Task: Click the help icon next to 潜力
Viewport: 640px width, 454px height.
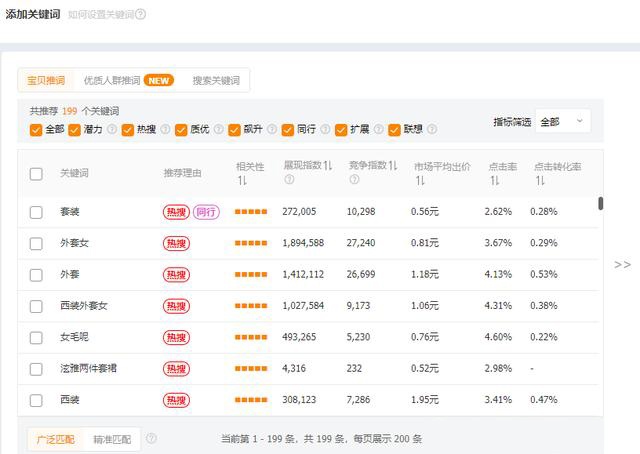Action: click(112, 129)
